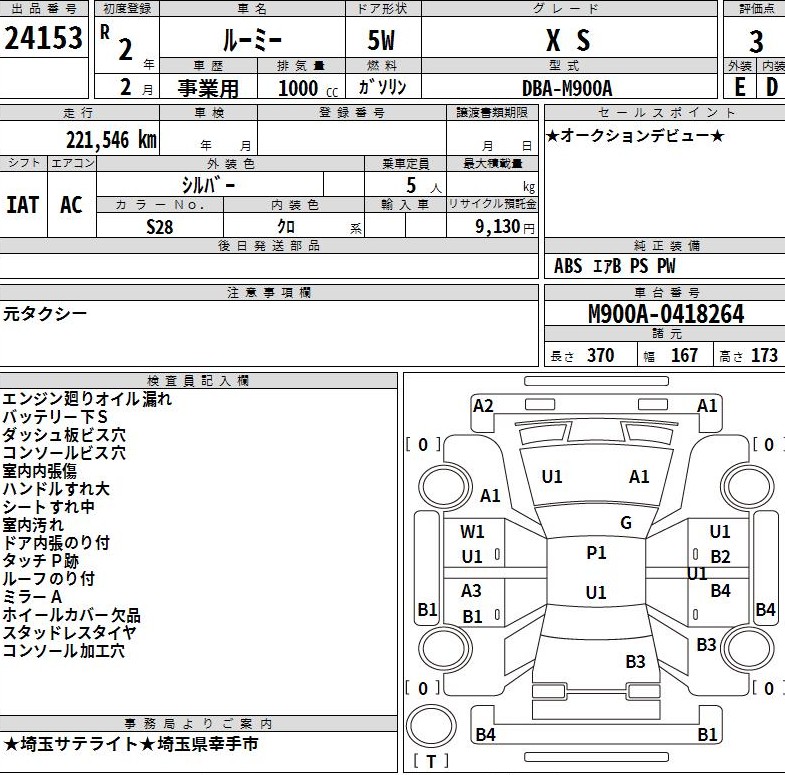Click the displacement value "1000 cc"
The width and height of the screenshot is (785, 775).
tap(308, 89)
